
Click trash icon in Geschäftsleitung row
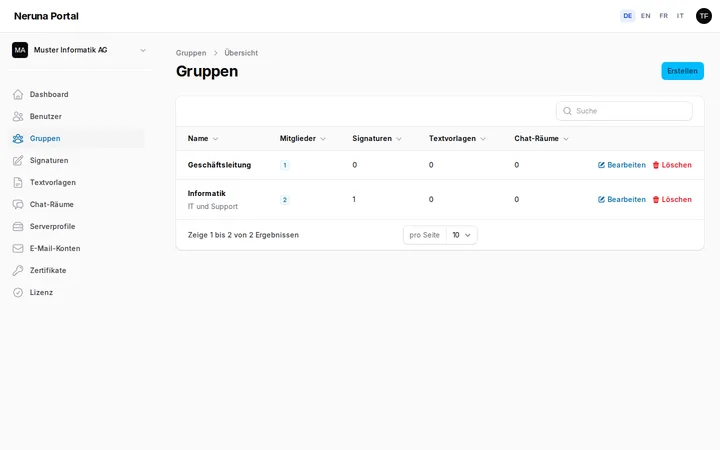pos(656,165)
